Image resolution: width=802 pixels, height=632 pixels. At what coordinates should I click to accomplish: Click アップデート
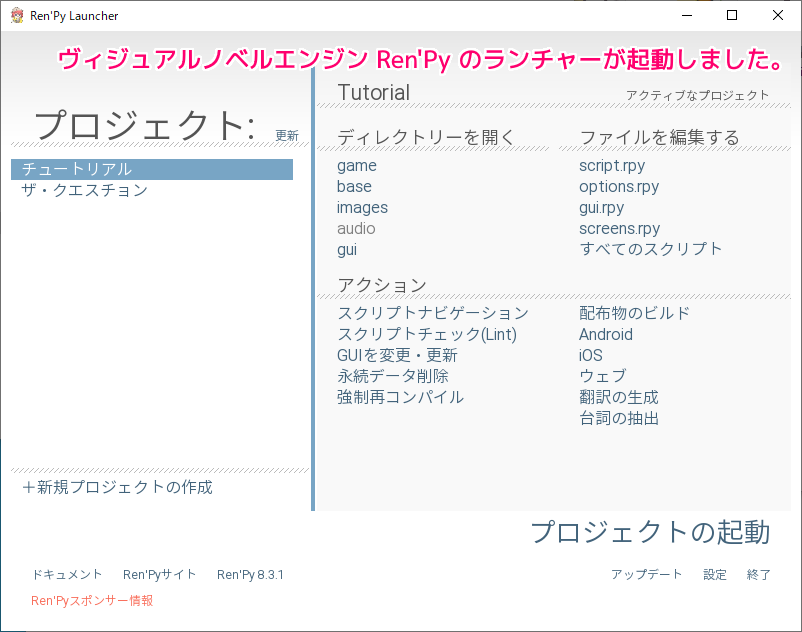(647, 574)
